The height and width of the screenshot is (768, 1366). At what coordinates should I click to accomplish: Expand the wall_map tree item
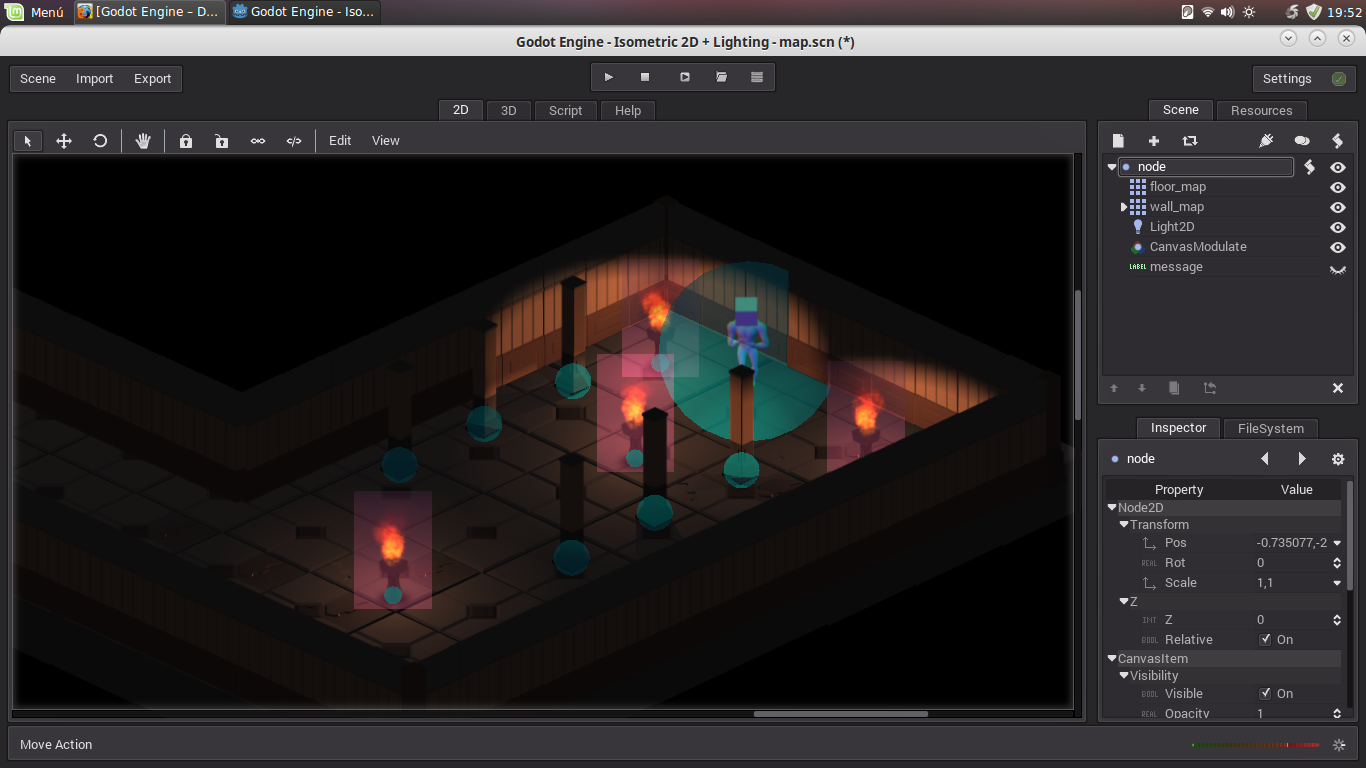pos(1122,207)
